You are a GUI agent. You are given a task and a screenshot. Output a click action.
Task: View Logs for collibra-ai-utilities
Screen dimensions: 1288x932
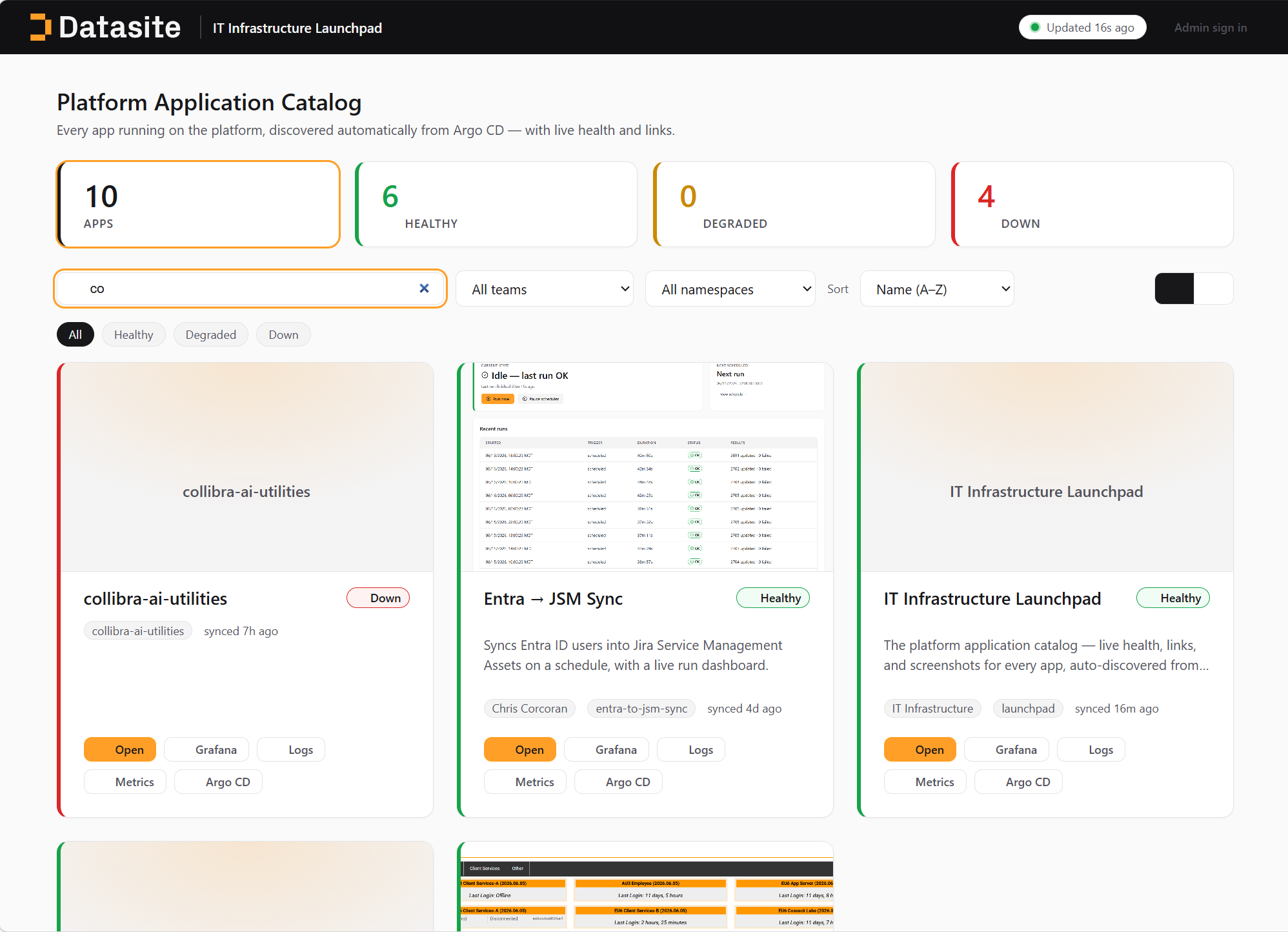tap(291, 749)
